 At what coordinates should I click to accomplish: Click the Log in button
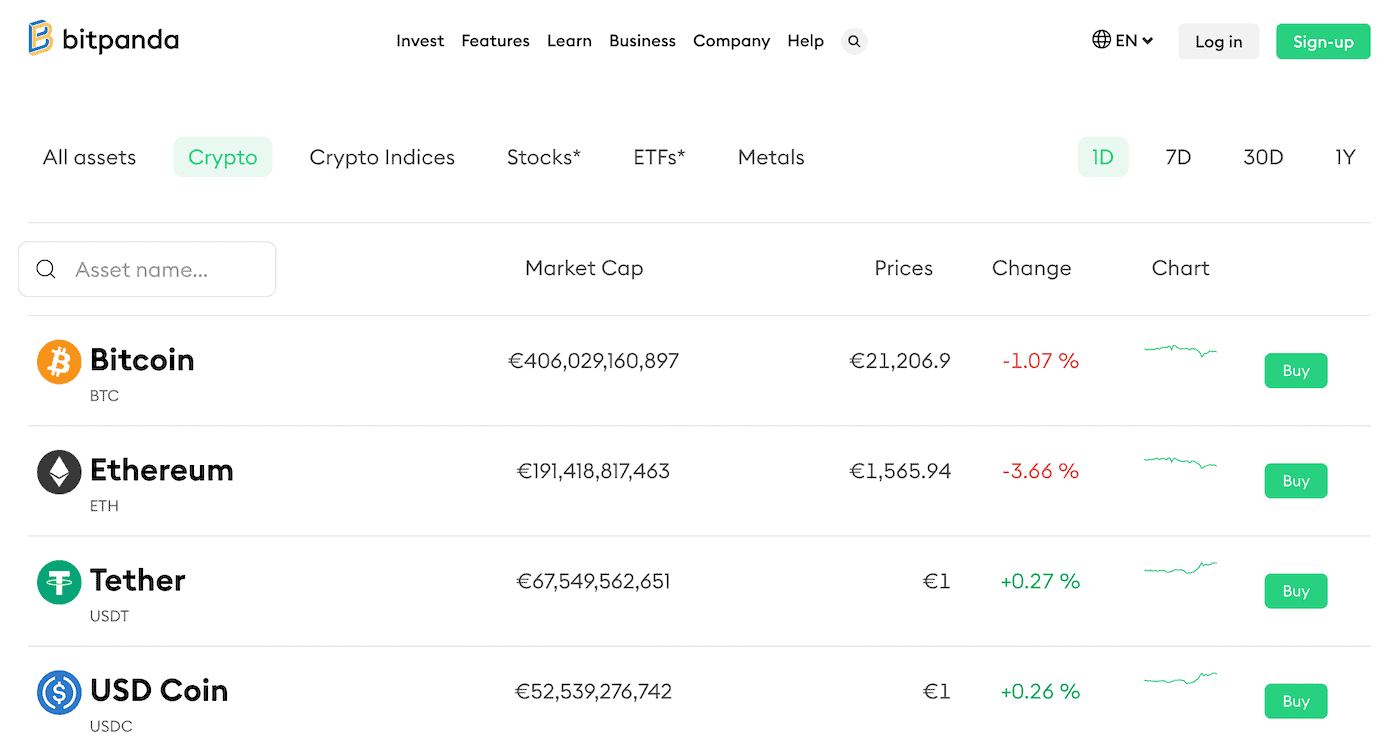click(x=1218, y=41)
